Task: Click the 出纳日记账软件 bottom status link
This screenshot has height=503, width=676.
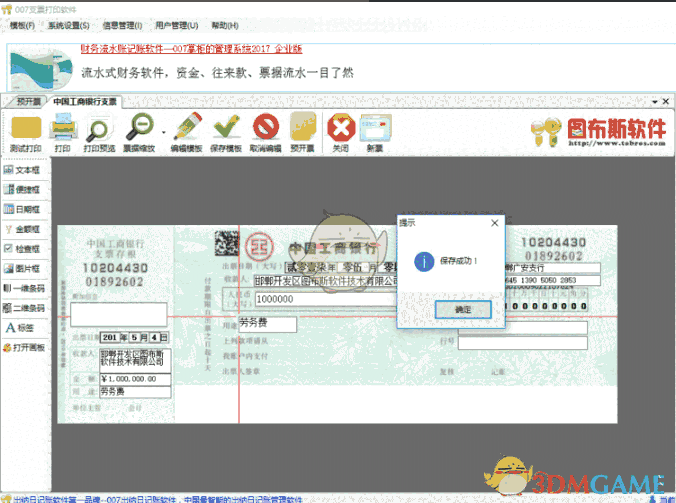Action: (x=158, y=499)
